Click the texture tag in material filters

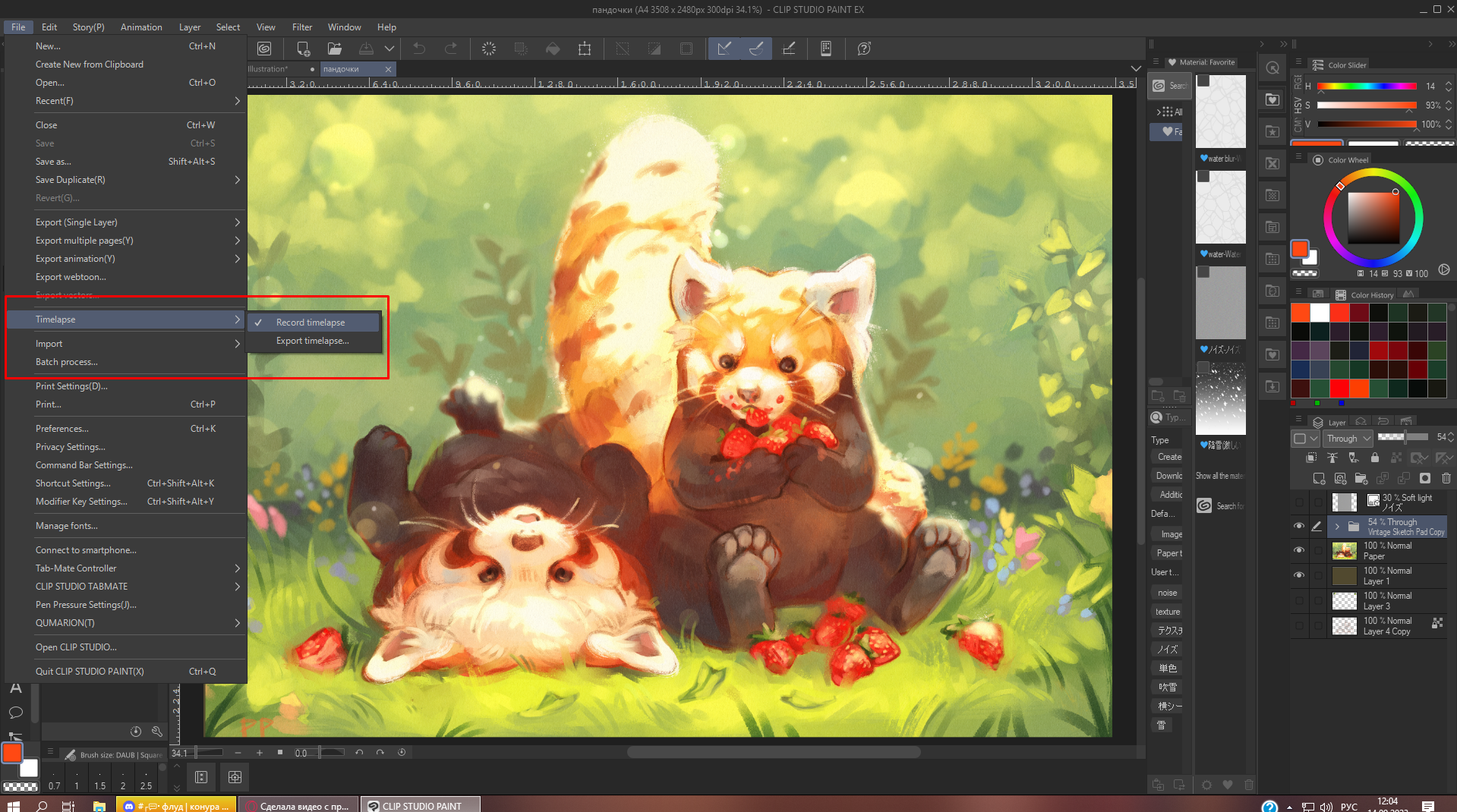[x=1168, y=612]
